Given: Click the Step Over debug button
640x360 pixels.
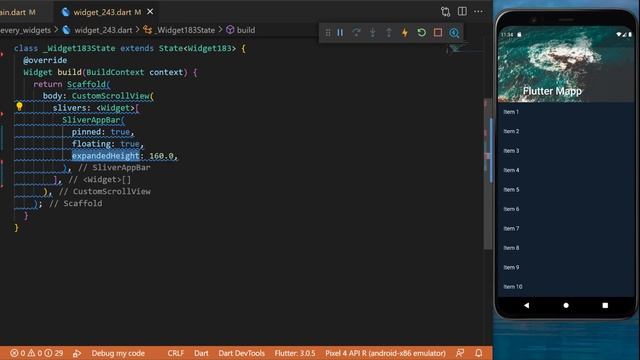Looking at the screenshot, I should (x=356, y=33).
